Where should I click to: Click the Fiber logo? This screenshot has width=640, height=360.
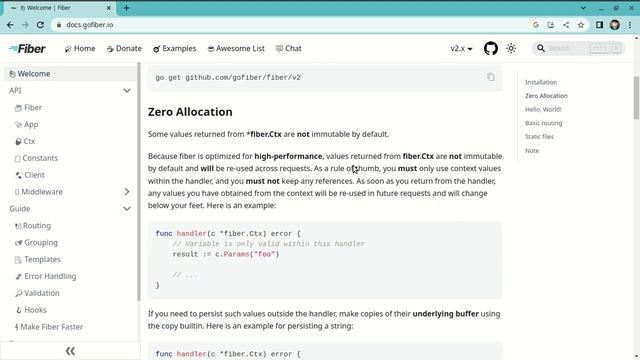pos(27,49)
